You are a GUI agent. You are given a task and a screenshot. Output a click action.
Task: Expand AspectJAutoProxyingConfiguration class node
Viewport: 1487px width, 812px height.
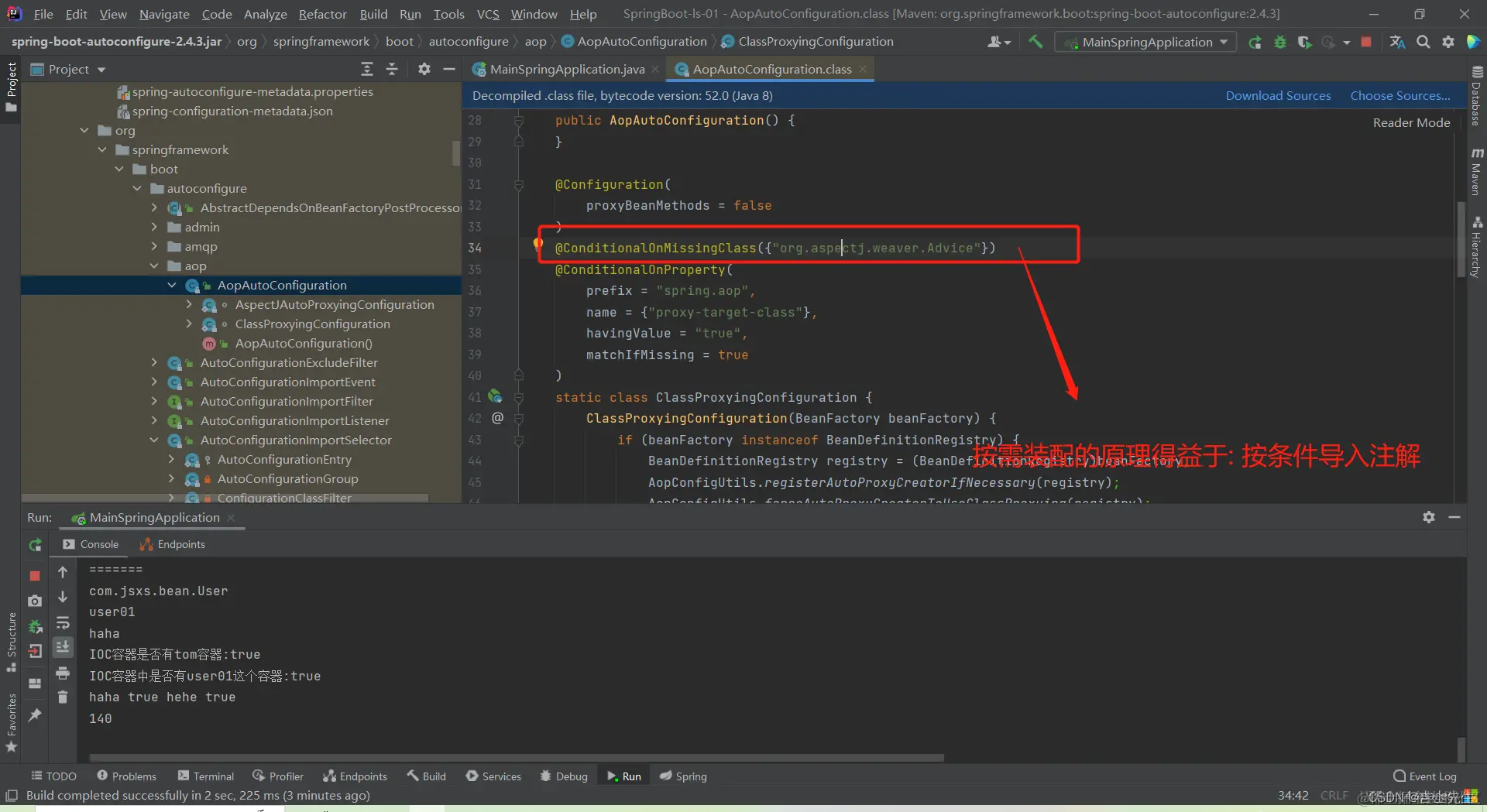pos(189,304)
